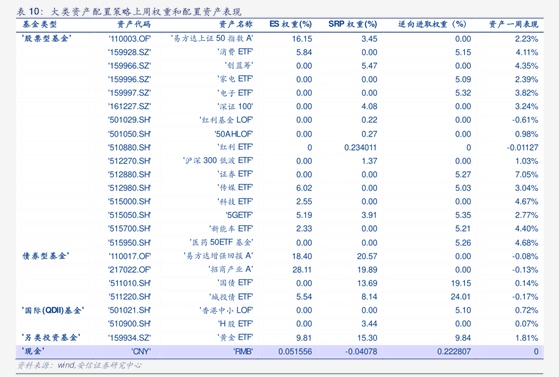Select cash ES weight '0.051556'

(x=295, y=351)
